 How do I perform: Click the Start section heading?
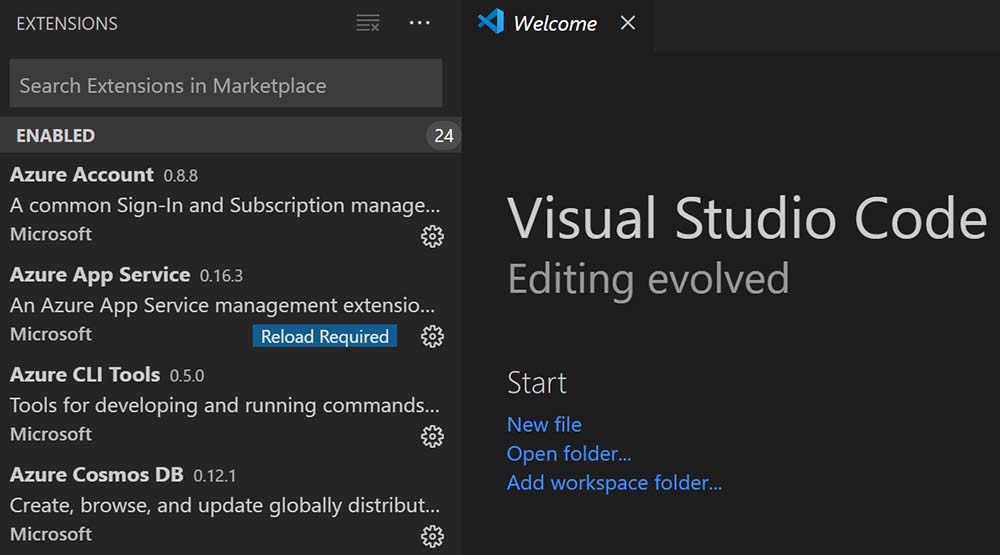tap(537, 383)
